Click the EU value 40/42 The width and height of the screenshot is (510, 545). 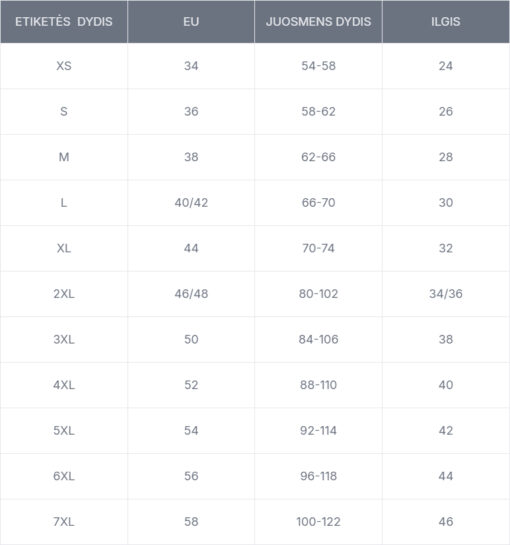tap(191, 202)
